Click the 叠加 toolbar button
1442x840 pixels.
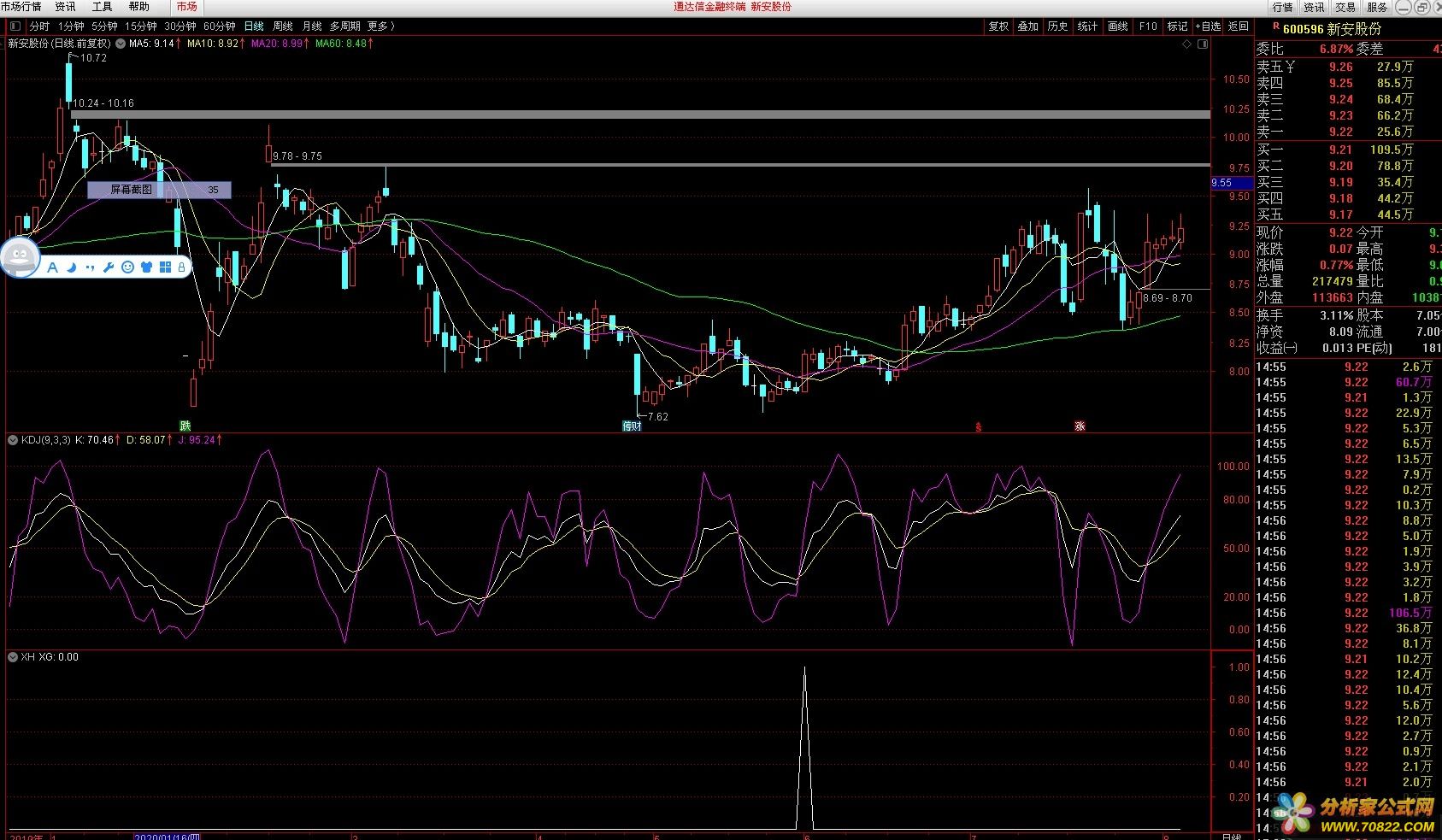(1028, 26)
